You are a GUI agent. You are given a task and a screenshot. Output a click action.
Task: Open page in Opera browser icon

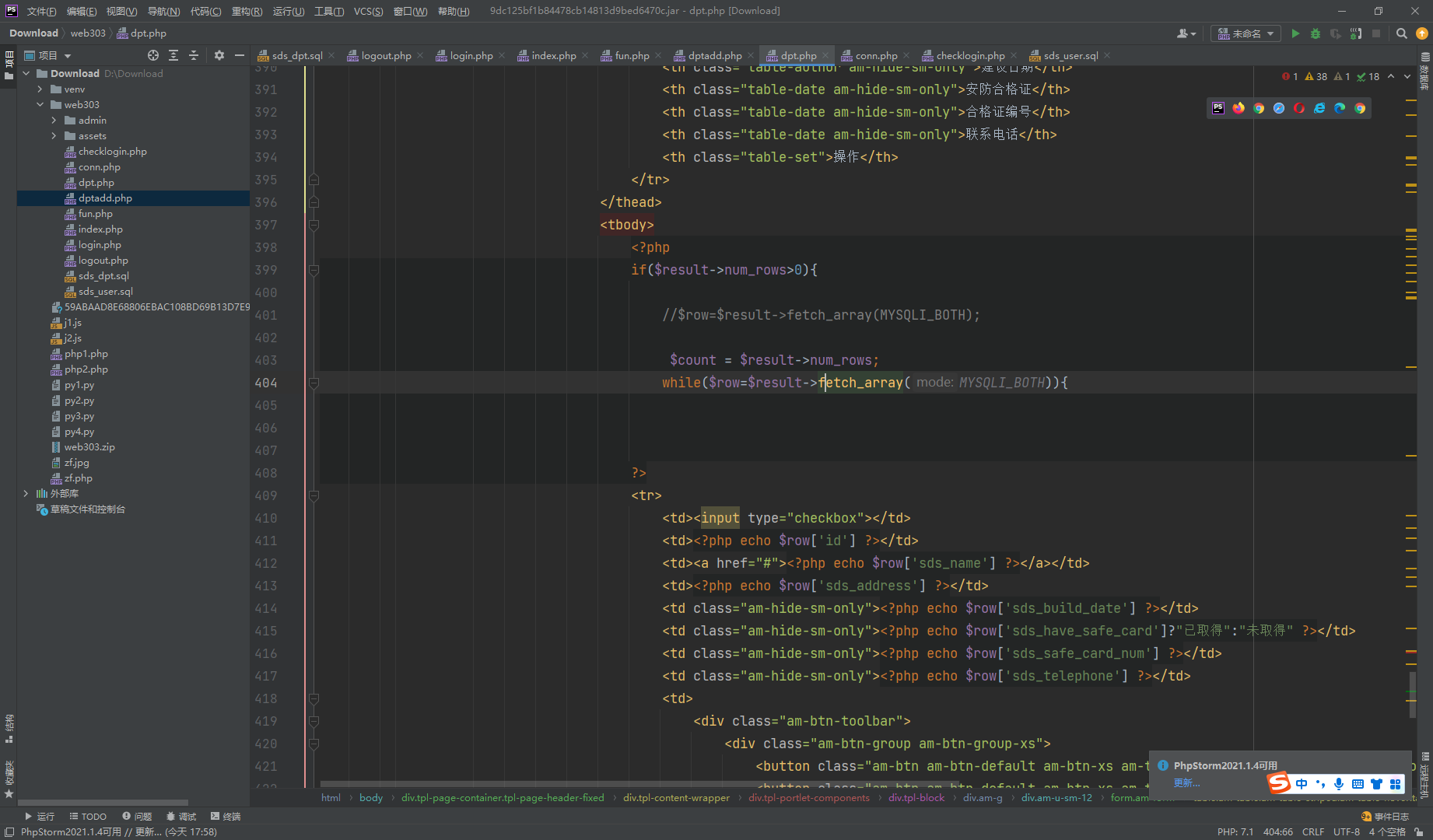pos(1299,108)
